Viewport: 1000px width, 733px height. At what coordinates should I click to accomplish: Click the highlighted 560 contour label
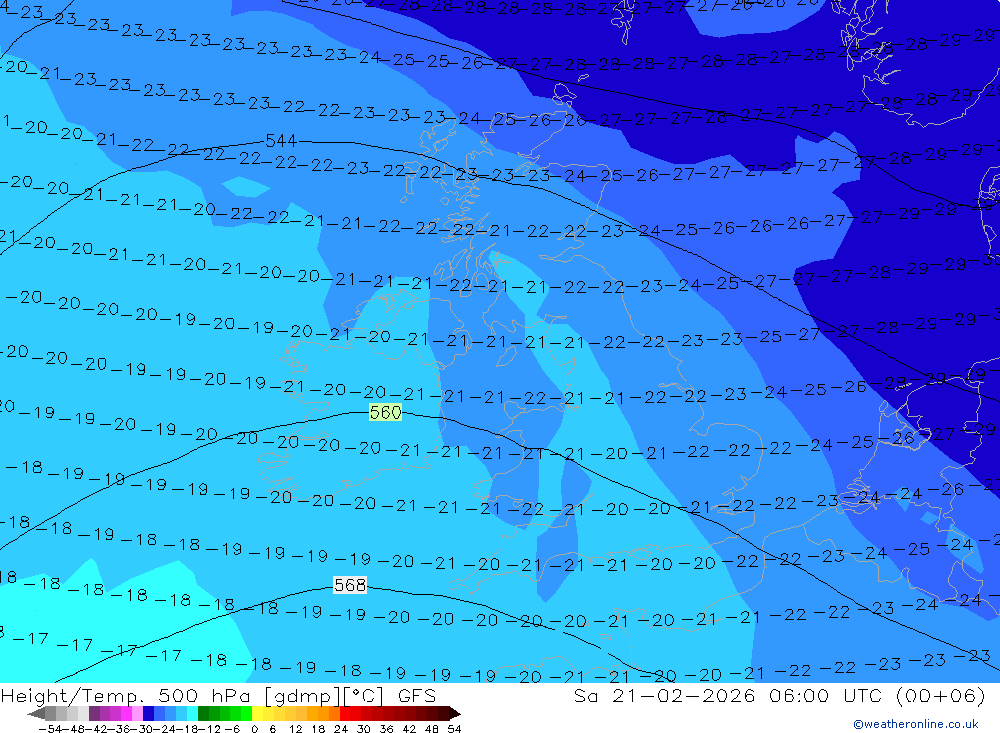coord(385,412)
